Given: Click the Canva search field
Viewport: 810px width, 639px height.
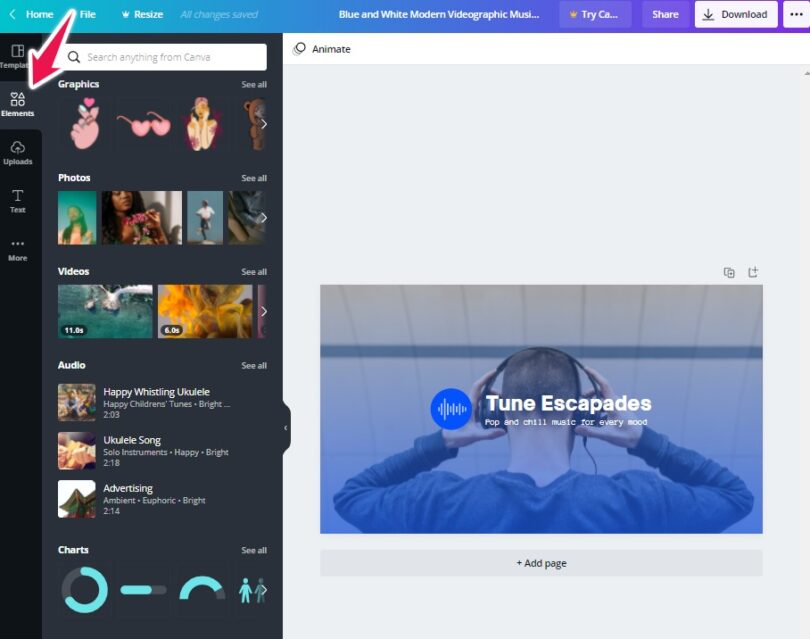Looking at the screenshot, I should tap(165, 57).
